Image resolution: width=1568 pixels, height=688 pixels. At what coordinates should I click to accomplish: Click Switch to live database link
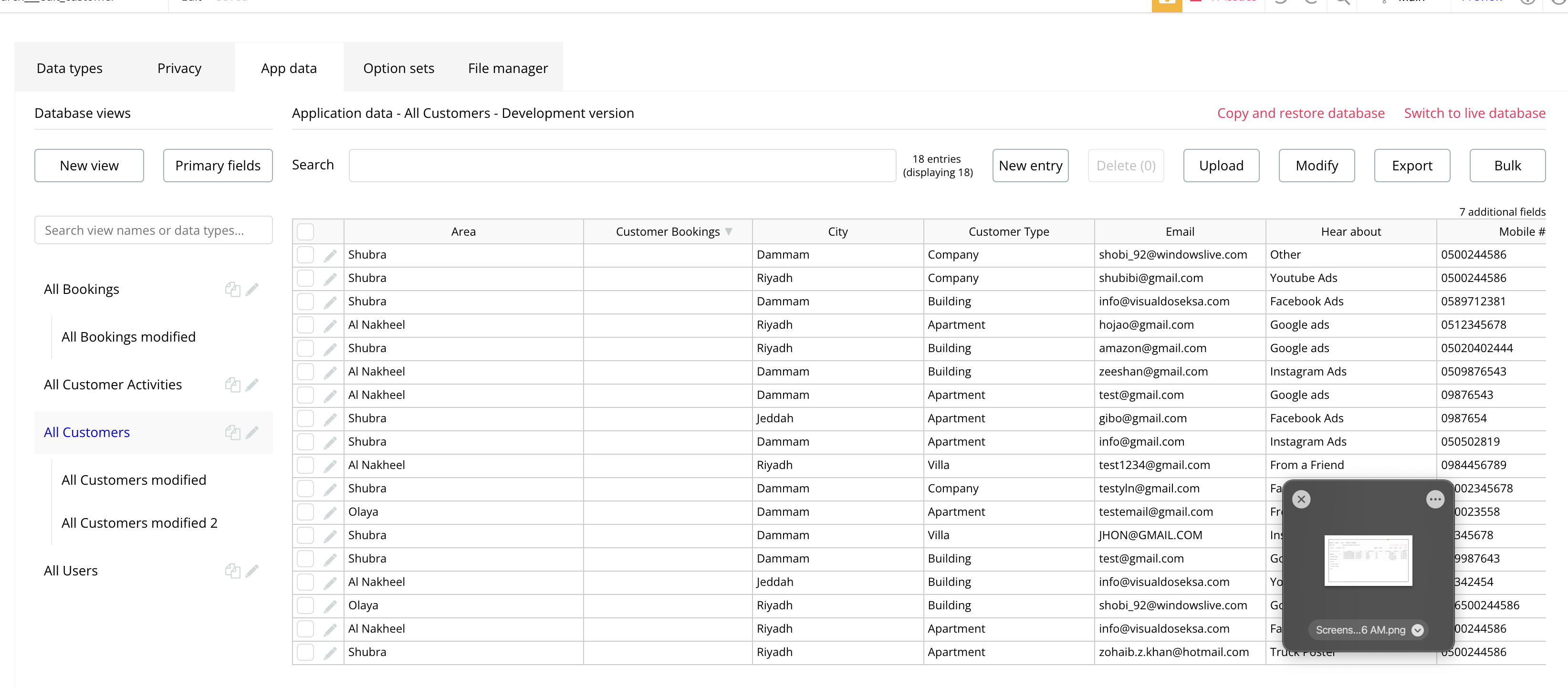pos(1474,113)
